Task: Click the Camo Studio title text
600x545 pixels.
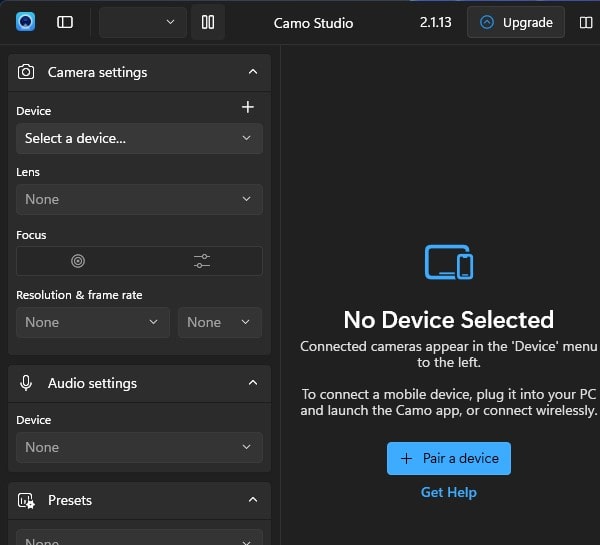Action: point(313,23)
